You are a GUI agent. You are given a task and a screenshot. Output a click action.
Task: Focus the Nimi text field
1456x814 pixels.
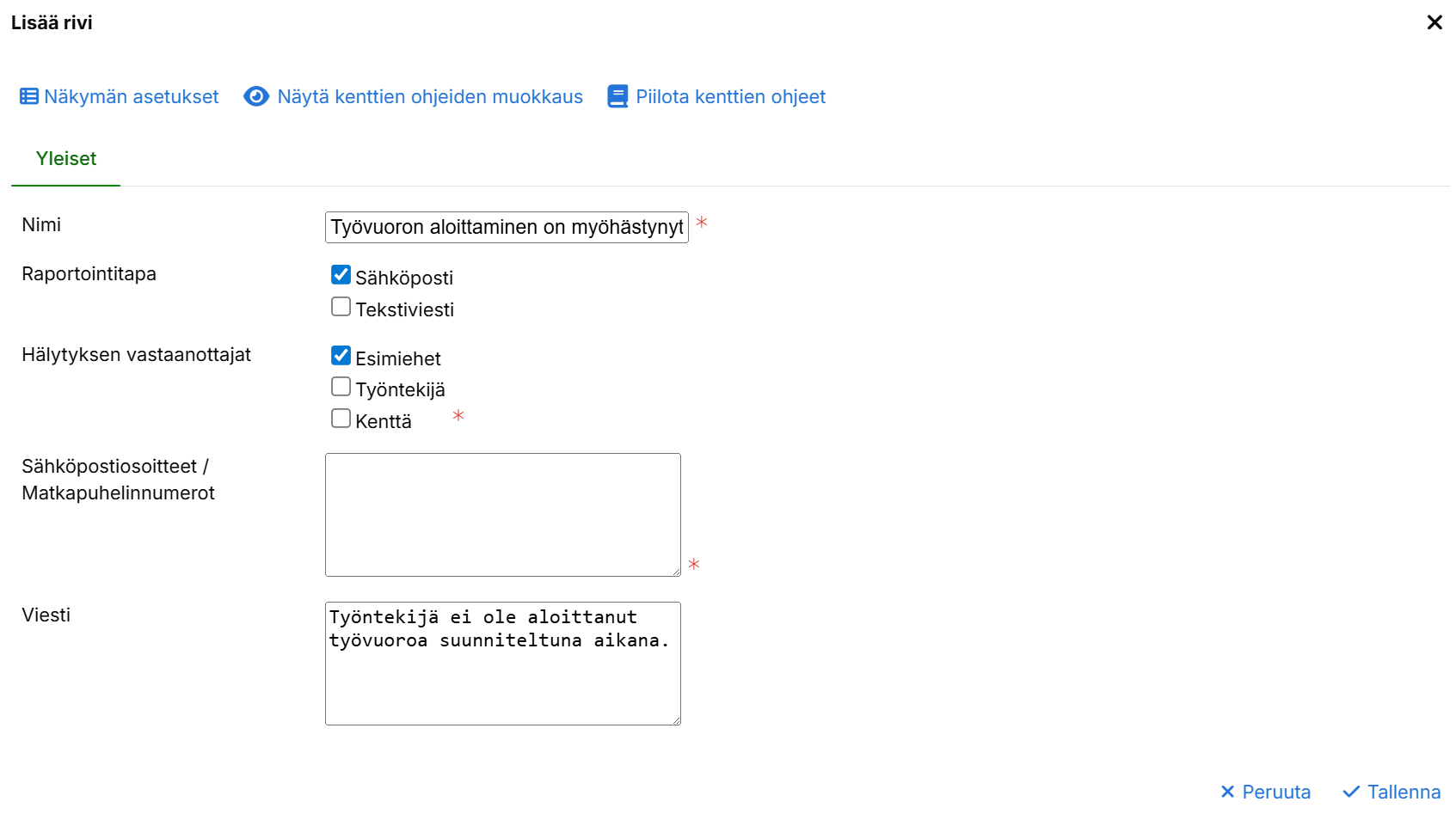(507, 227)
